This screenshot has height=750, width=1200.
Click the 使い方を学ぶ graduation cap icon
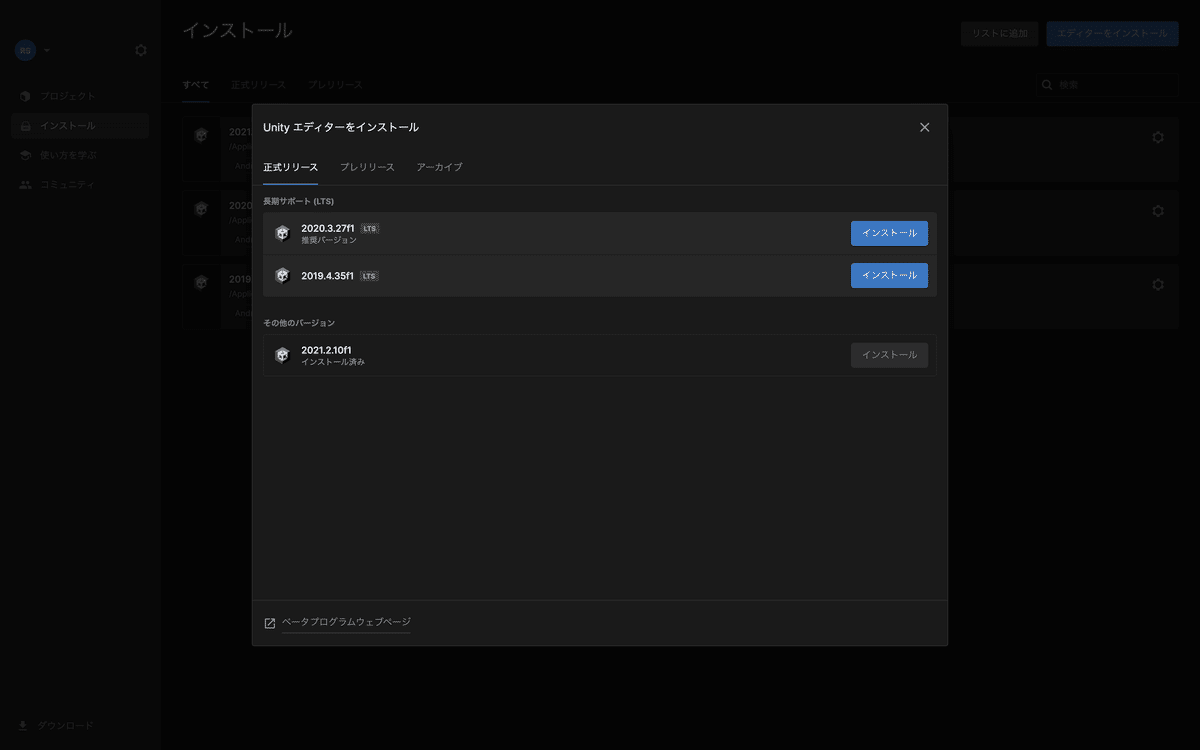point(25,155)
